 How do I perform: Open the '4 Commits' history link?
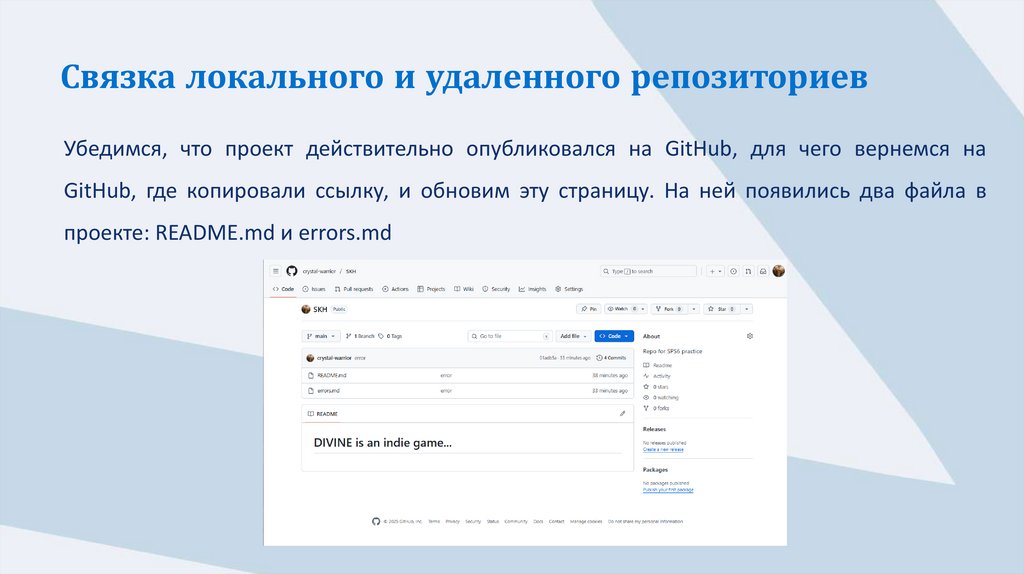(611, 358)
